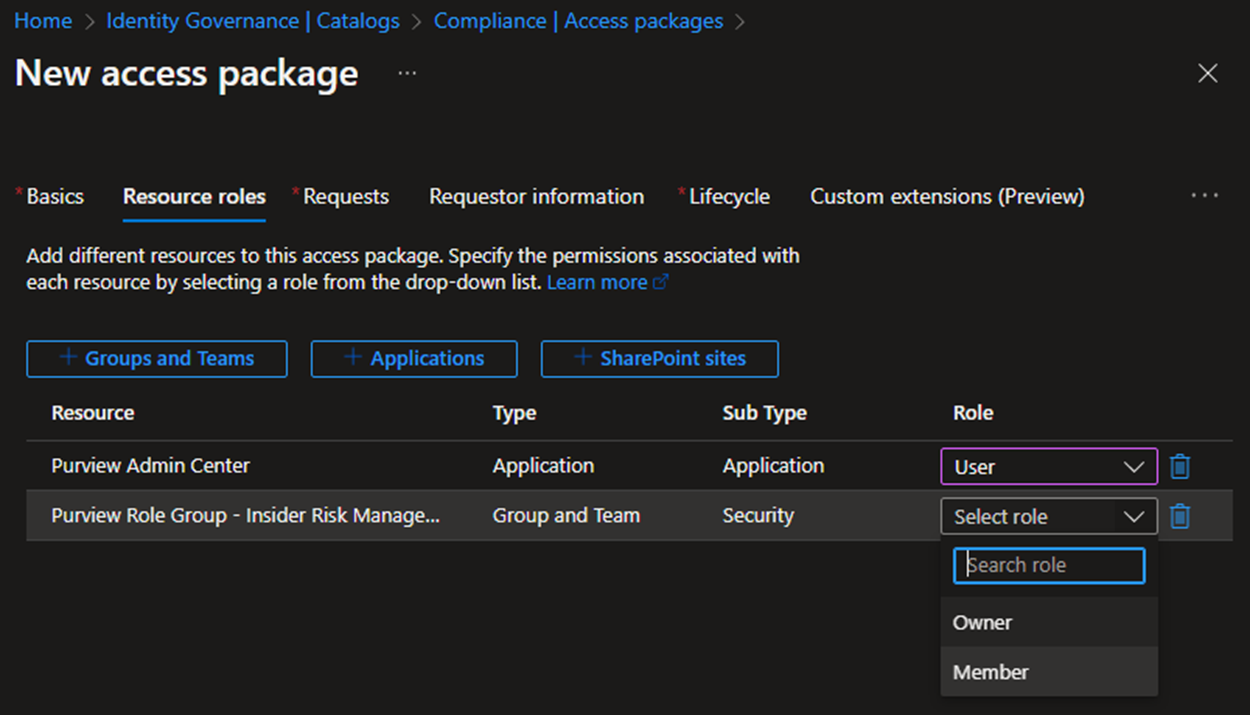Click the Resource column header

tap(93, 413)
